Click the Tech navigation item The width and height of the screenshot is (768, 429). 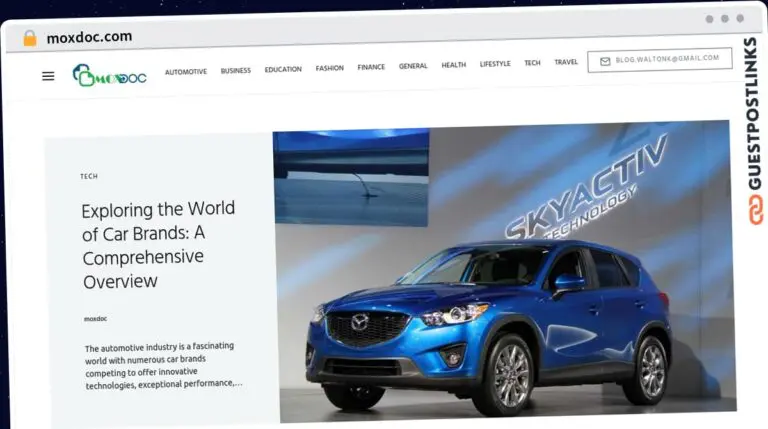coord(532,63)
